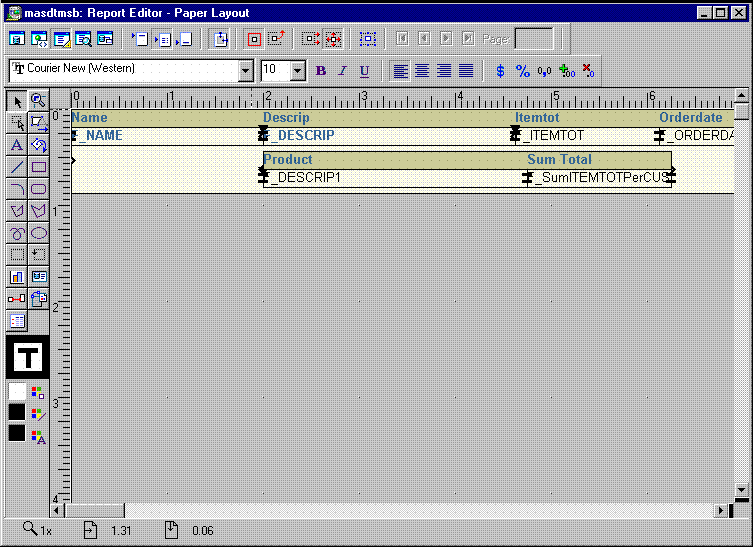The image size is (753, 547).
Task: Select the Reshape tool
Action: (38, 123)
